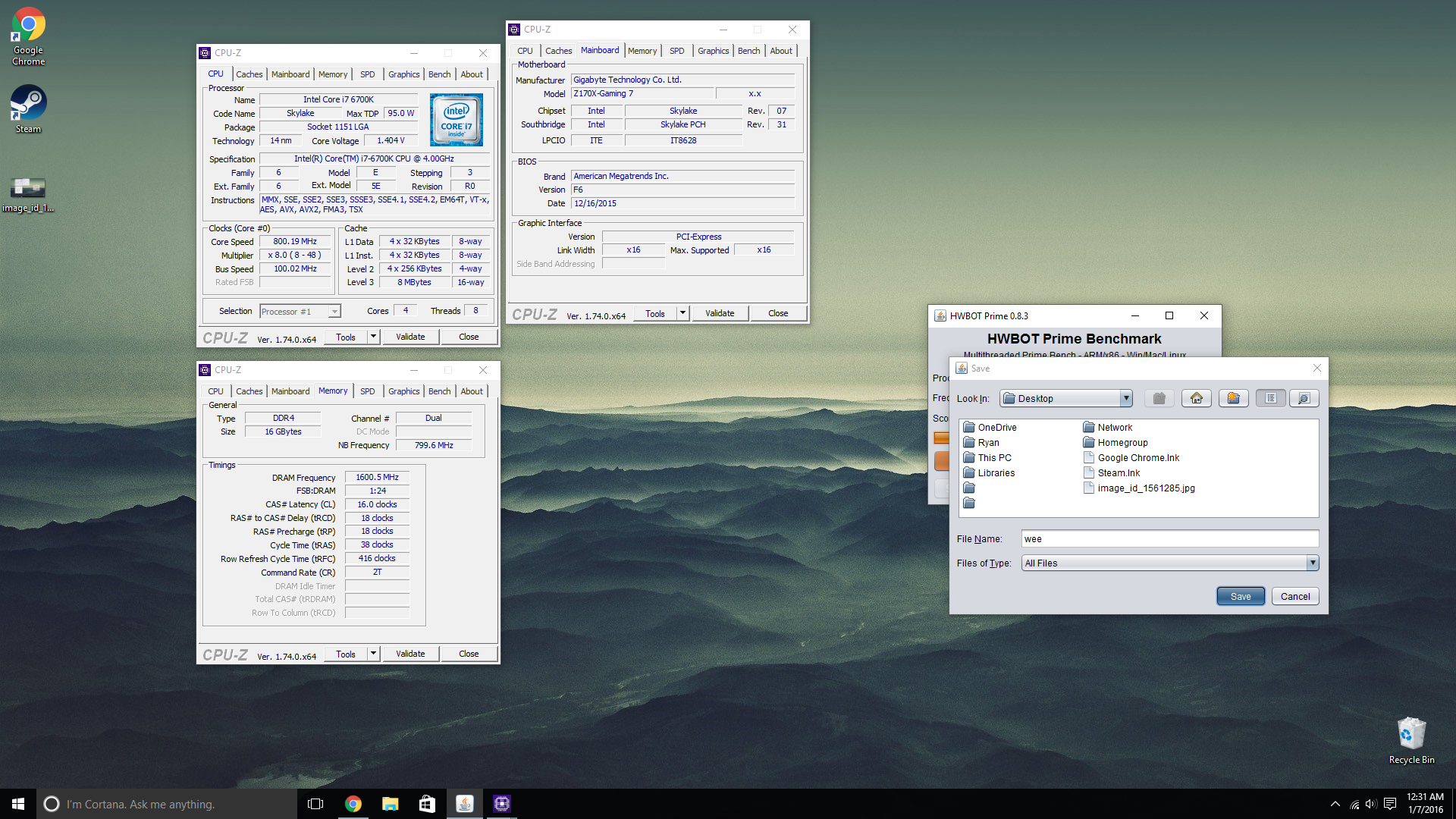Open Action Center notifications icon
The height and width of the screenshot is (819, 1456).
coord(1390,805)
